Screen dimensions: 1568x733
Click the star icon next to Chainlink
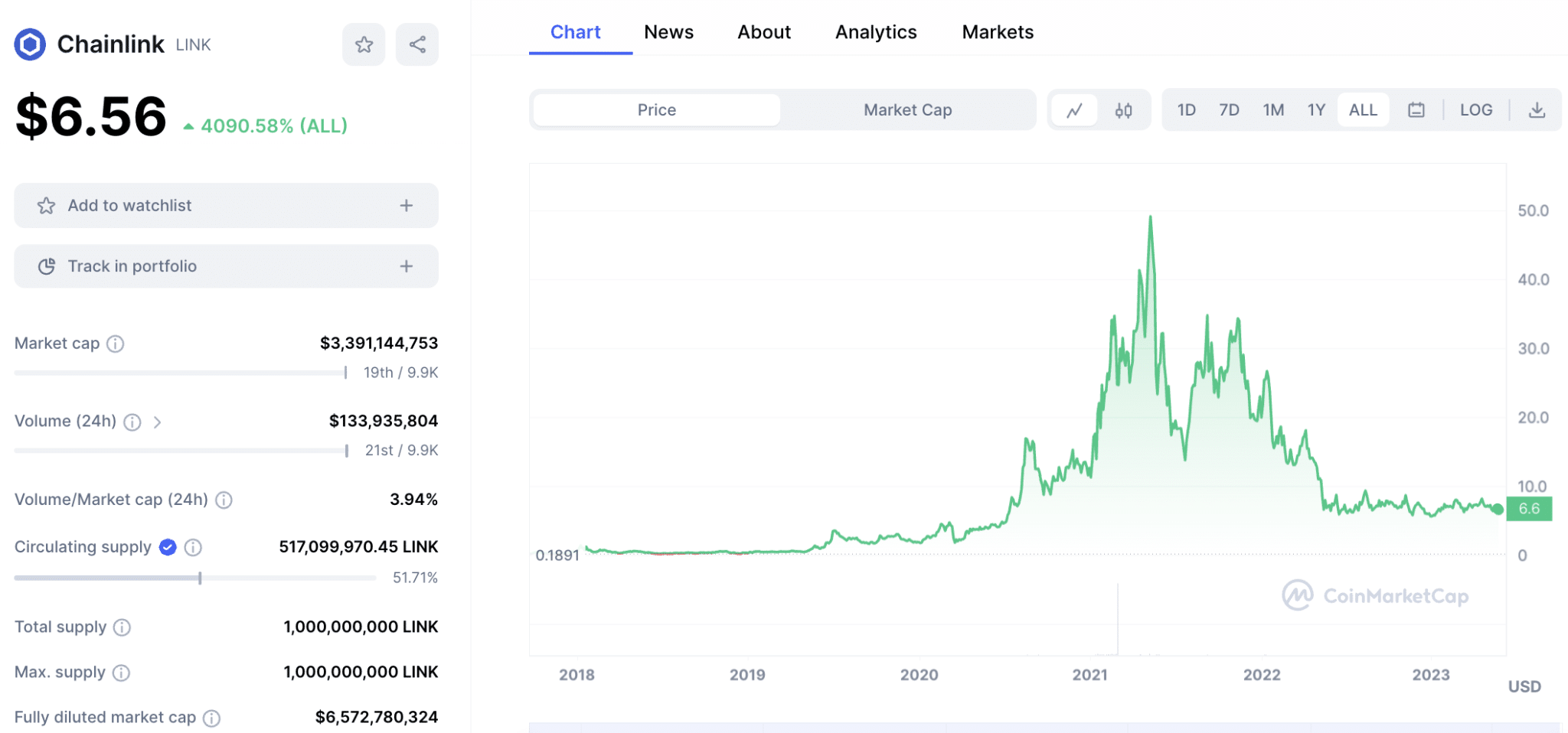[363, 44]
